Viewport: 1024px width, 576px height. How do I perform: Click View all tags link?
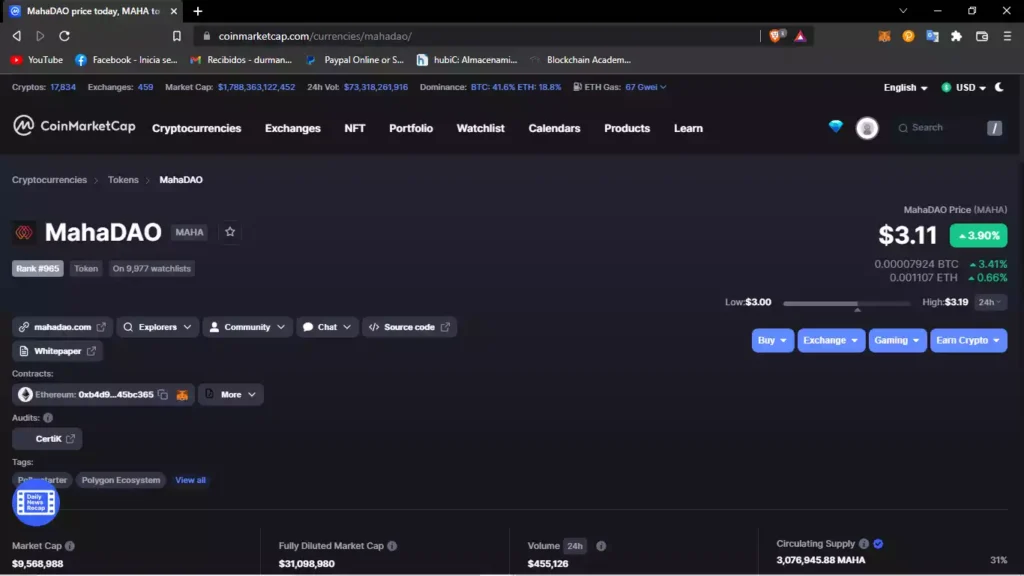(x=190, y=480)
